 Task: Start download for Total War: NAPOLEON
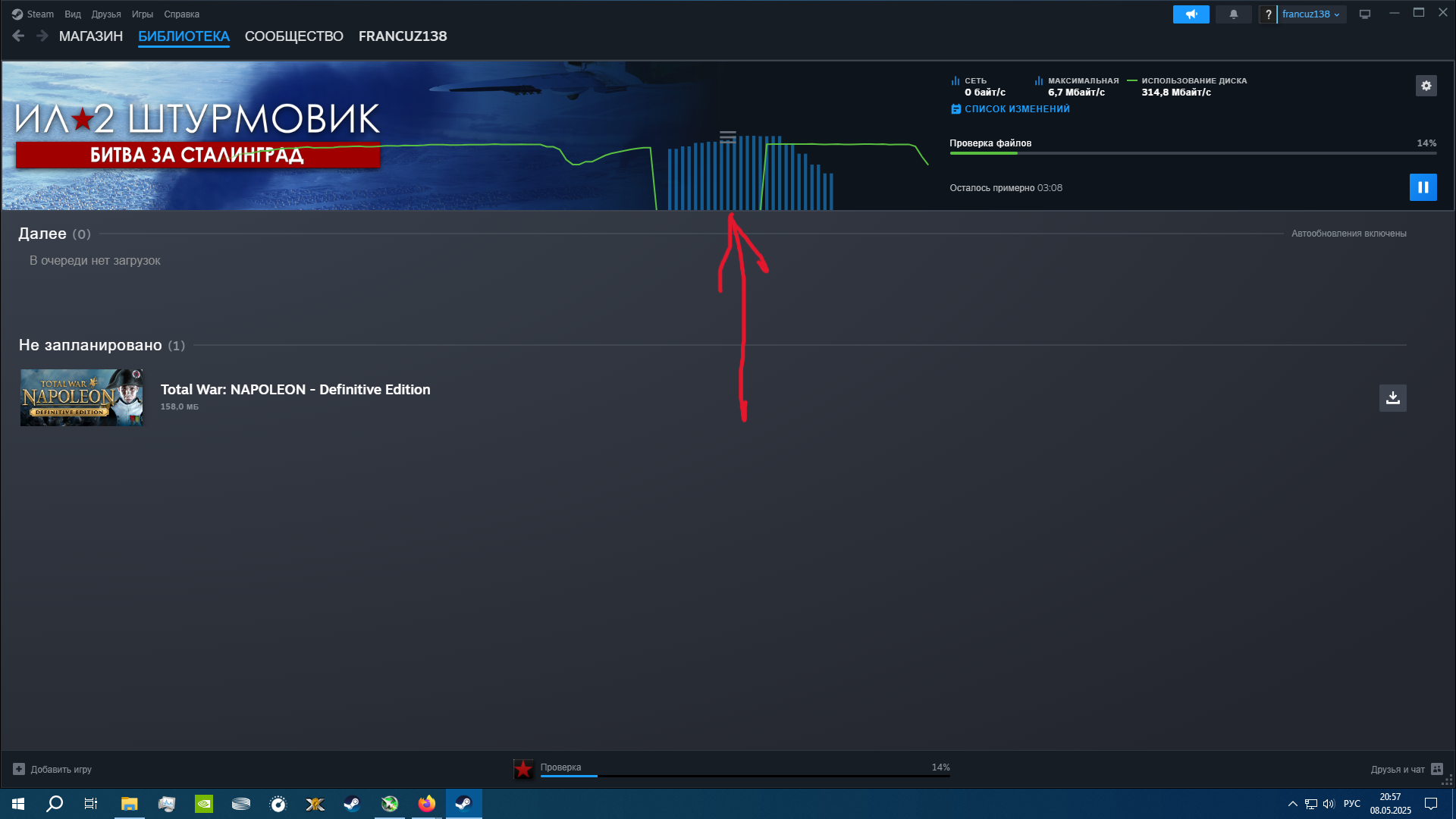[x=1392, y=398]
